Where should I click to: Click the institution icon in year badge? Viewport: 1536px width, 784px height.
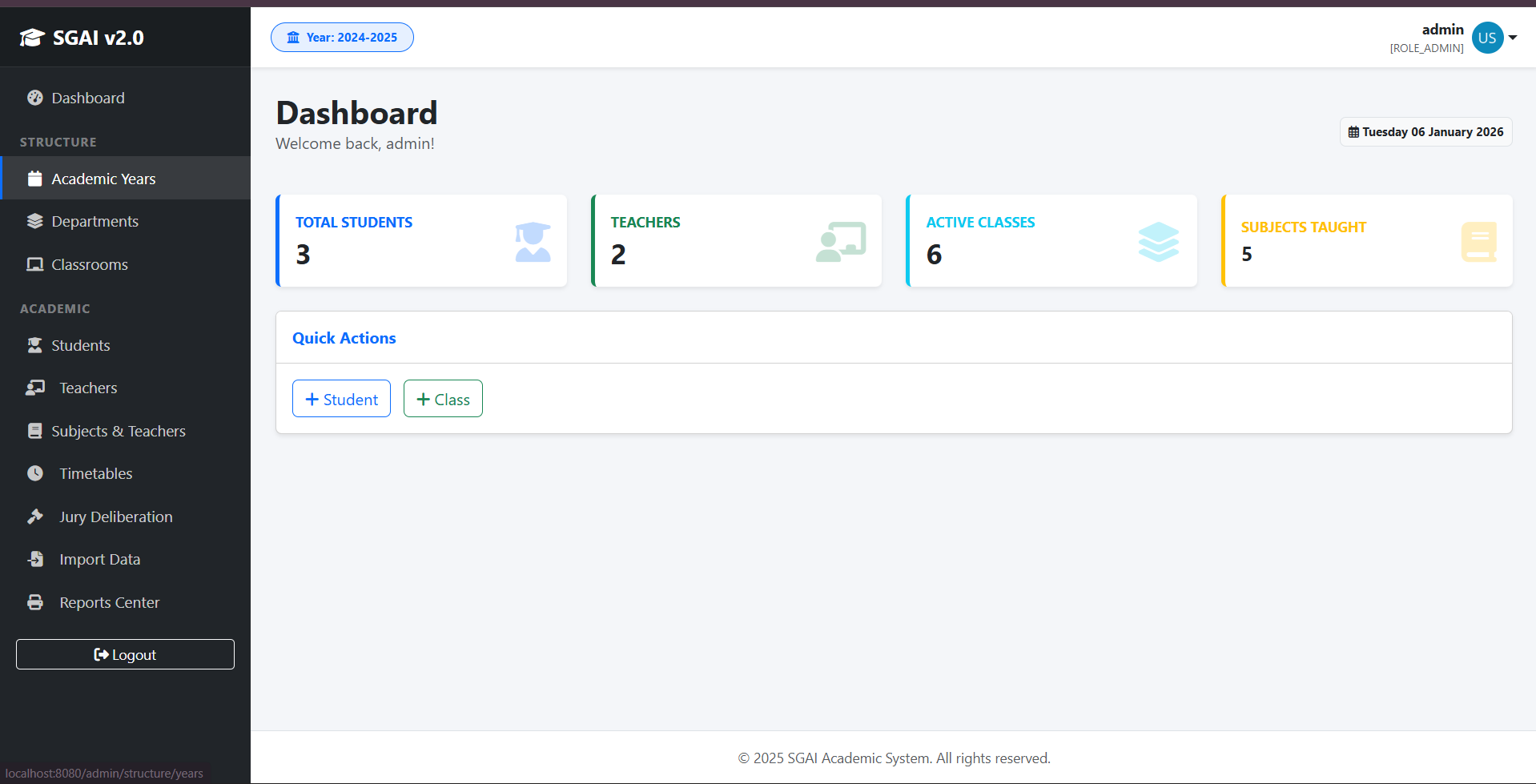pyautogui.click(x=293, y=38)
